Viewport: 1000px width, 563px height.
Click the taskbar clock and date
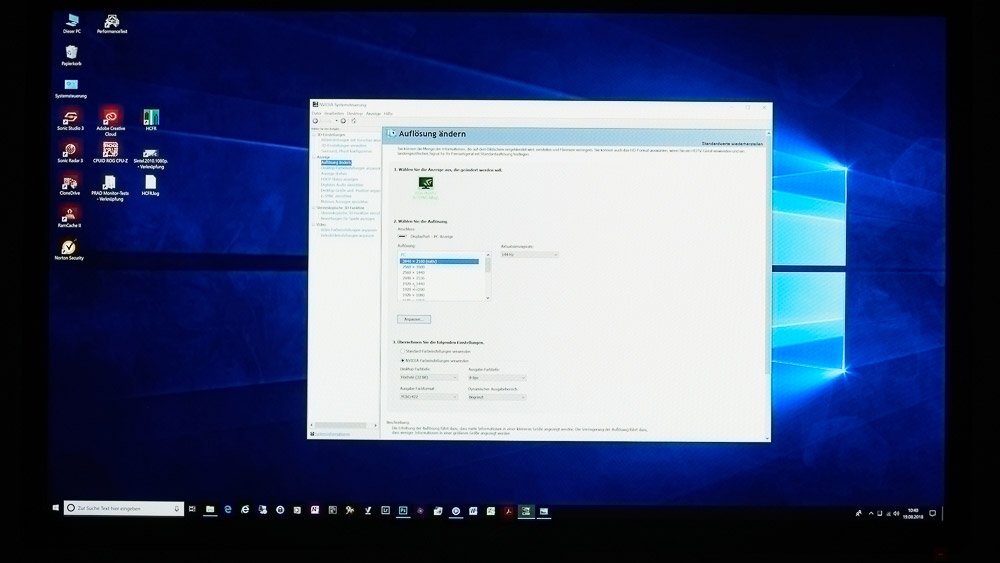(913, 513)
